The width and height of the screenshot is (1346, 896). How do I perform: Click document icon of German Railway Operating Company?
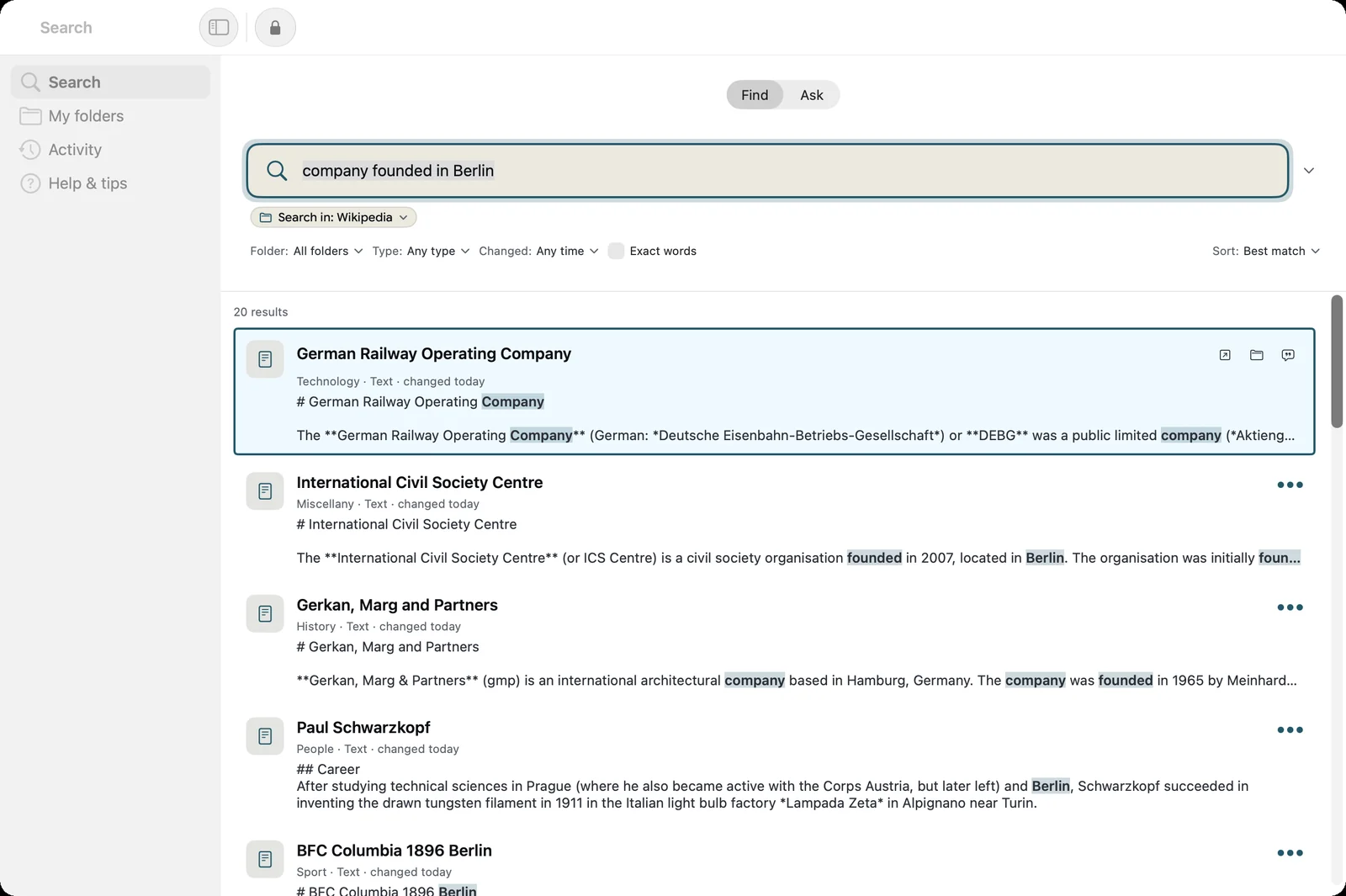coord(265,359)
